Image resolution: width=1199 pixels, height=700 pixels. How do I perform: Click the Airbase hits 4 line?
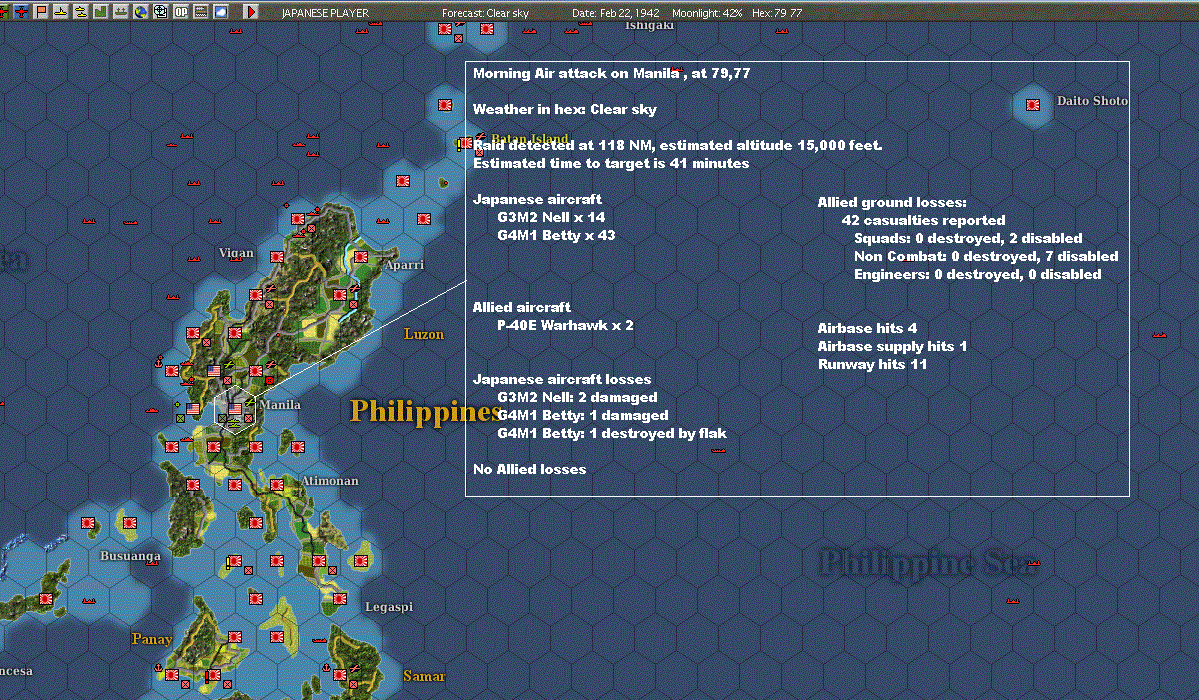pyautogui.click(x=867, y=328)
